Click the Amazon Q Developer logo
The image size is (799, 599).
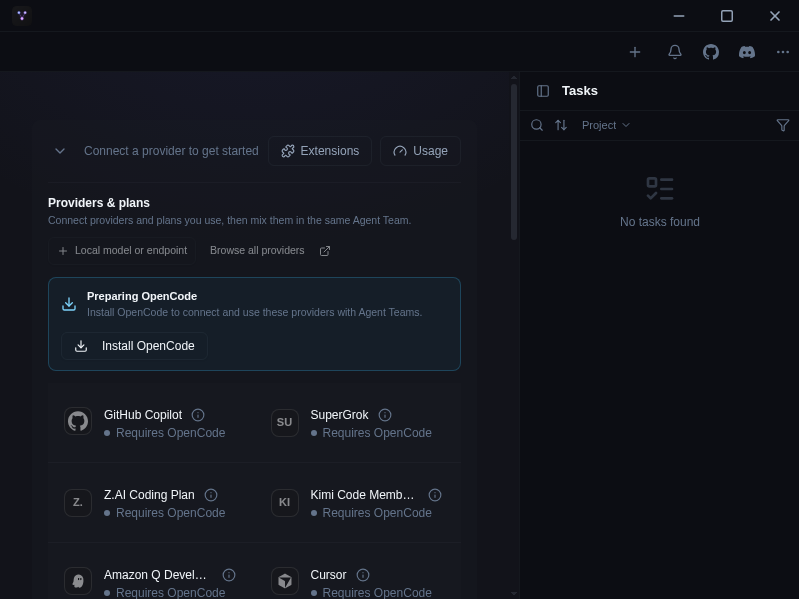tap(78, 581)
